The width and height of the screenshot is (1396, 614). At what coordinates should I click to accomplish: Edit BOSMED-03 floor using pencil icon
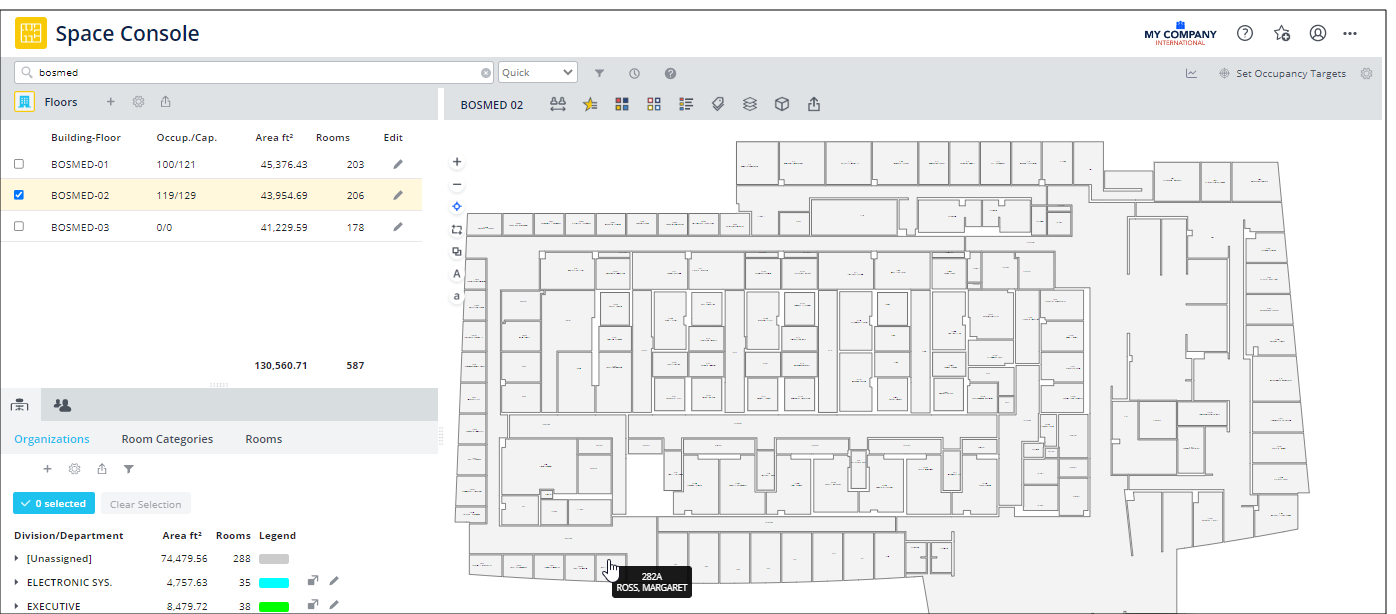(x=397, y=227)
